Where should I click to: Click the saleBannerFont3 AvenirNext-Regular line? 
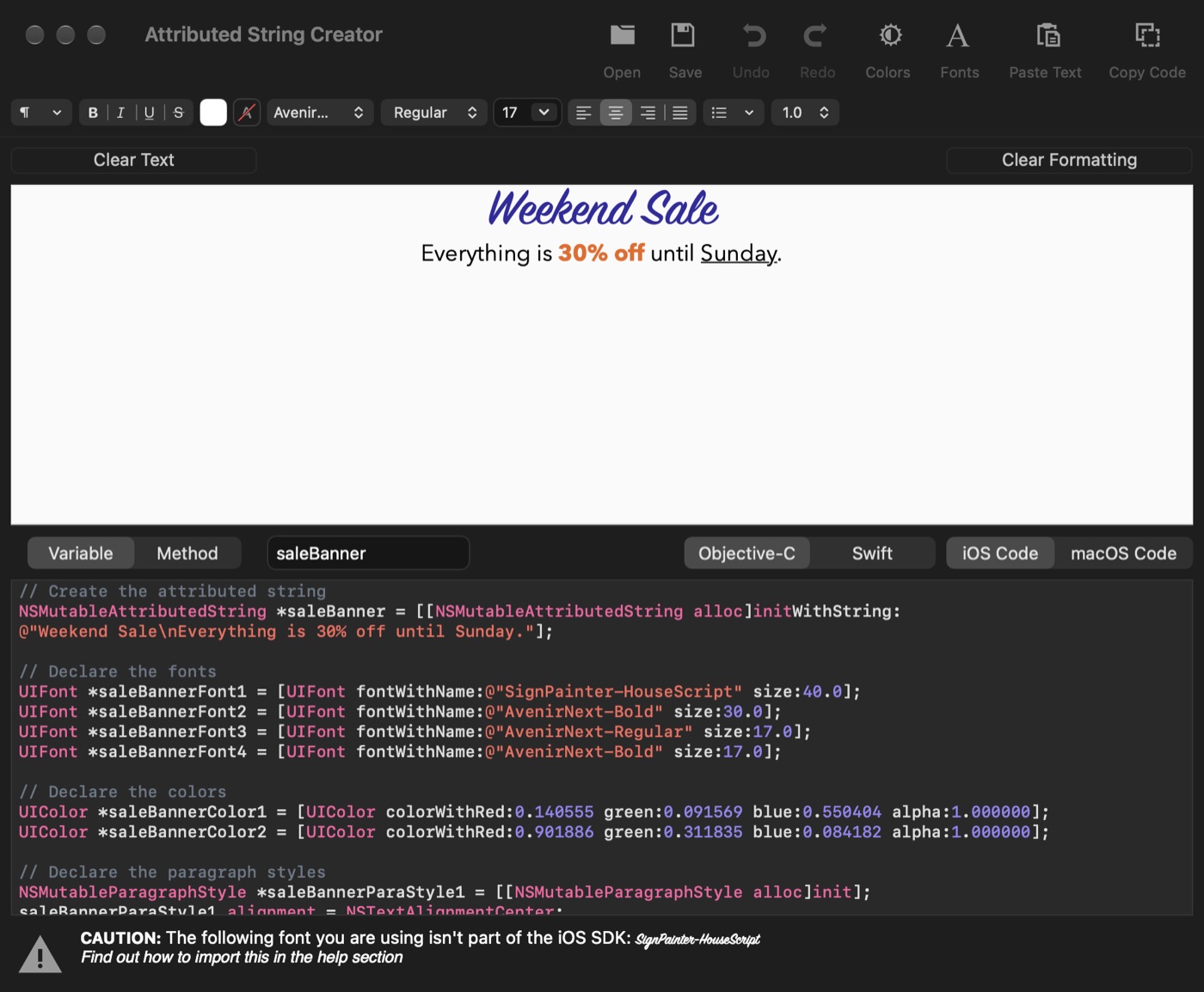415,732
